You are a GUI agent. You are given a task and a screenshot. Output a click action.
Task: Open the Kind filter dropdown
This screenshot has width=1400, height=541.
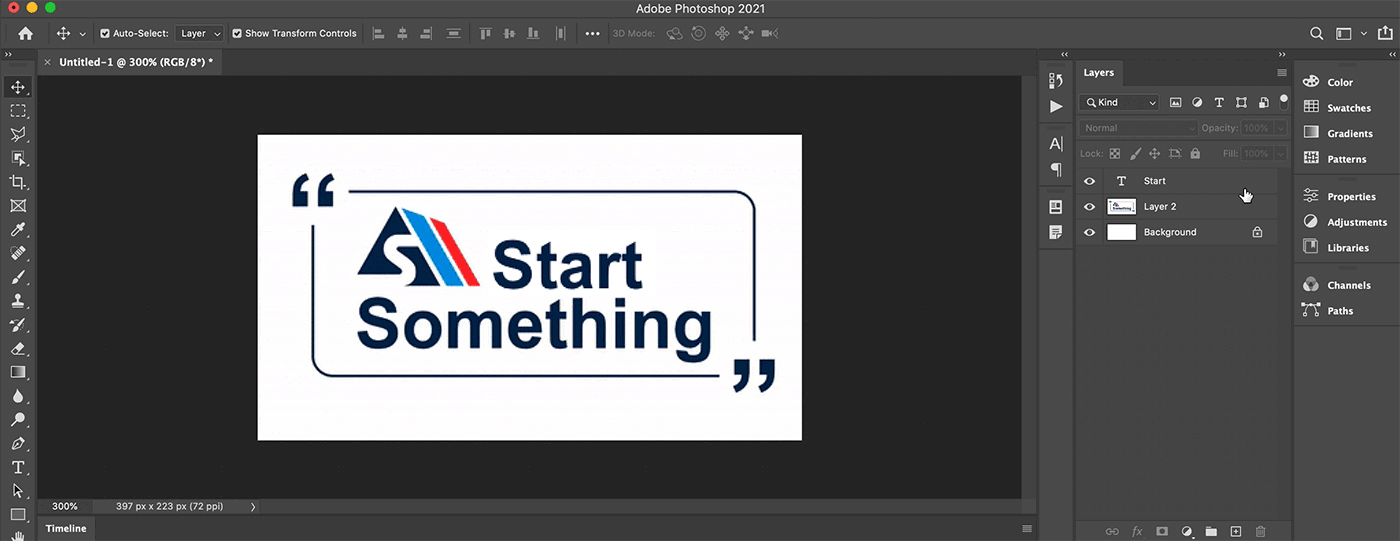pos(1119,102)
